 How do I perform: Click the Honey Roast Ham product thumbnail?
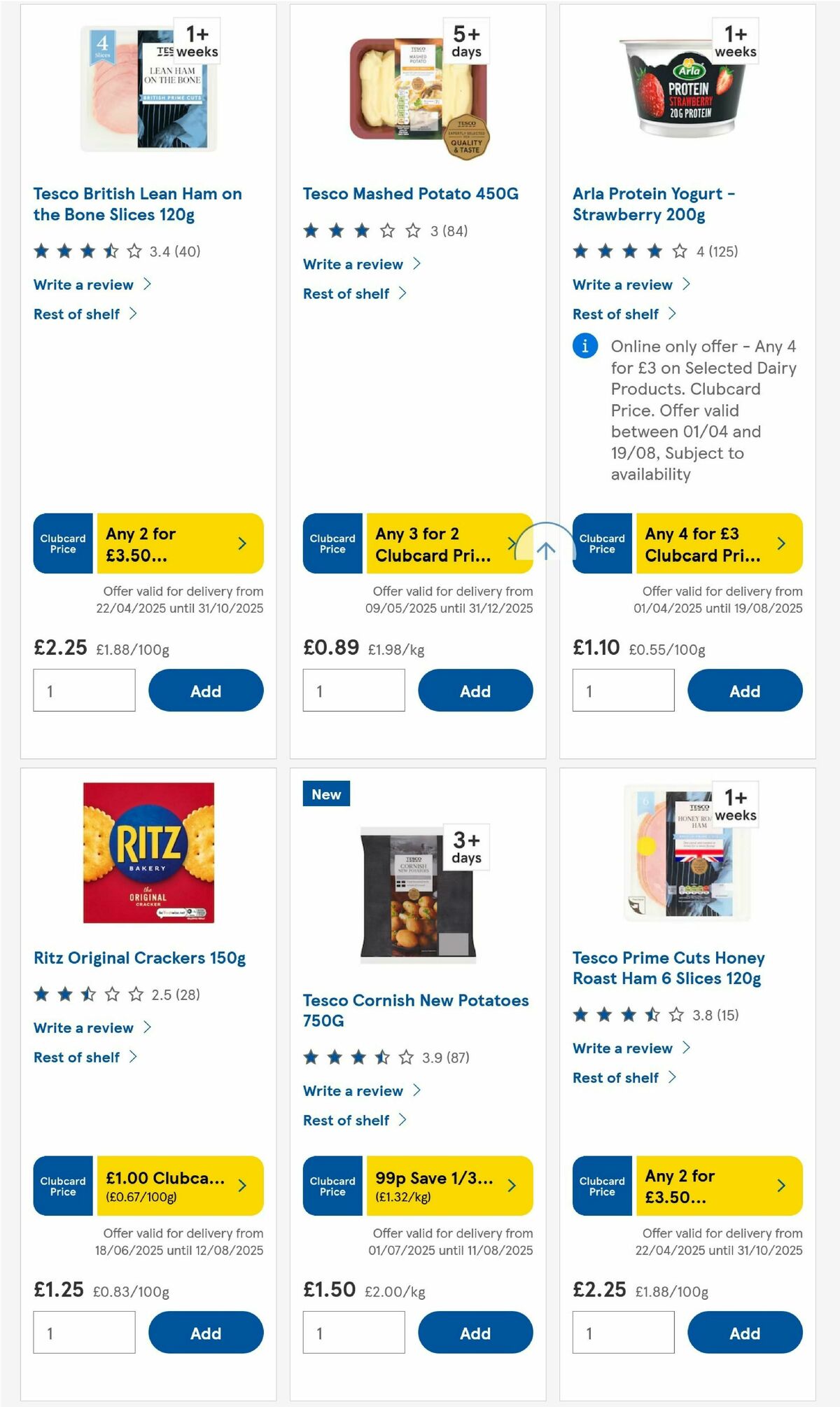point(686,854)
